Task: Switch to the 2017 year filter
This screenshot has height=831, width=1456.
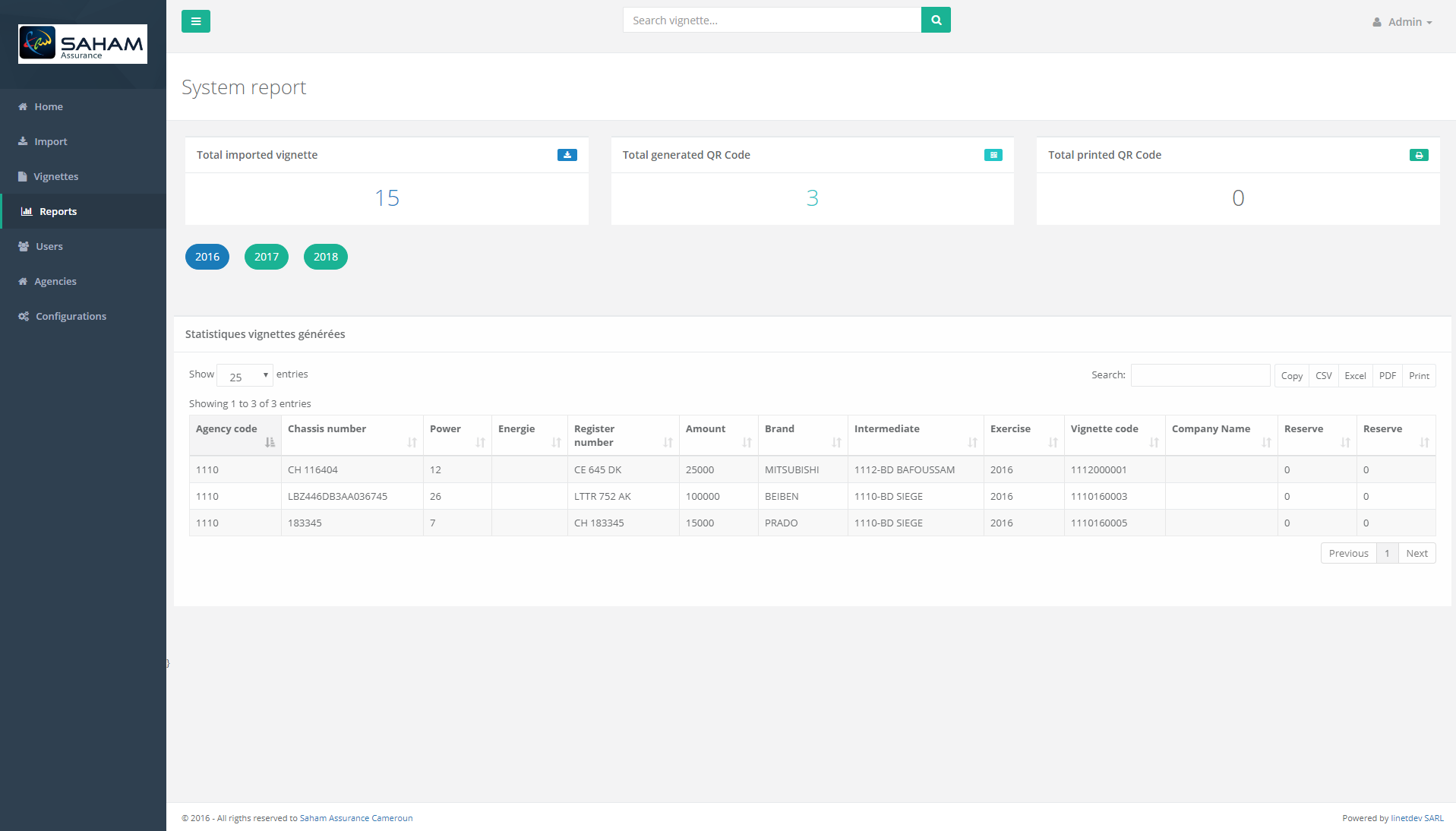Action: [x=267, y=257]
